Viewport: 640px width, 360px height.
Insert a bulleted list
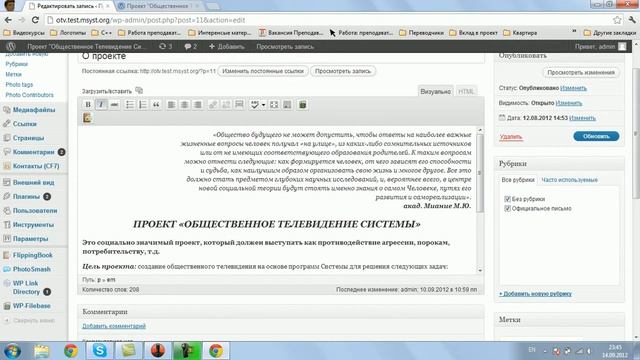pos(129,105)
